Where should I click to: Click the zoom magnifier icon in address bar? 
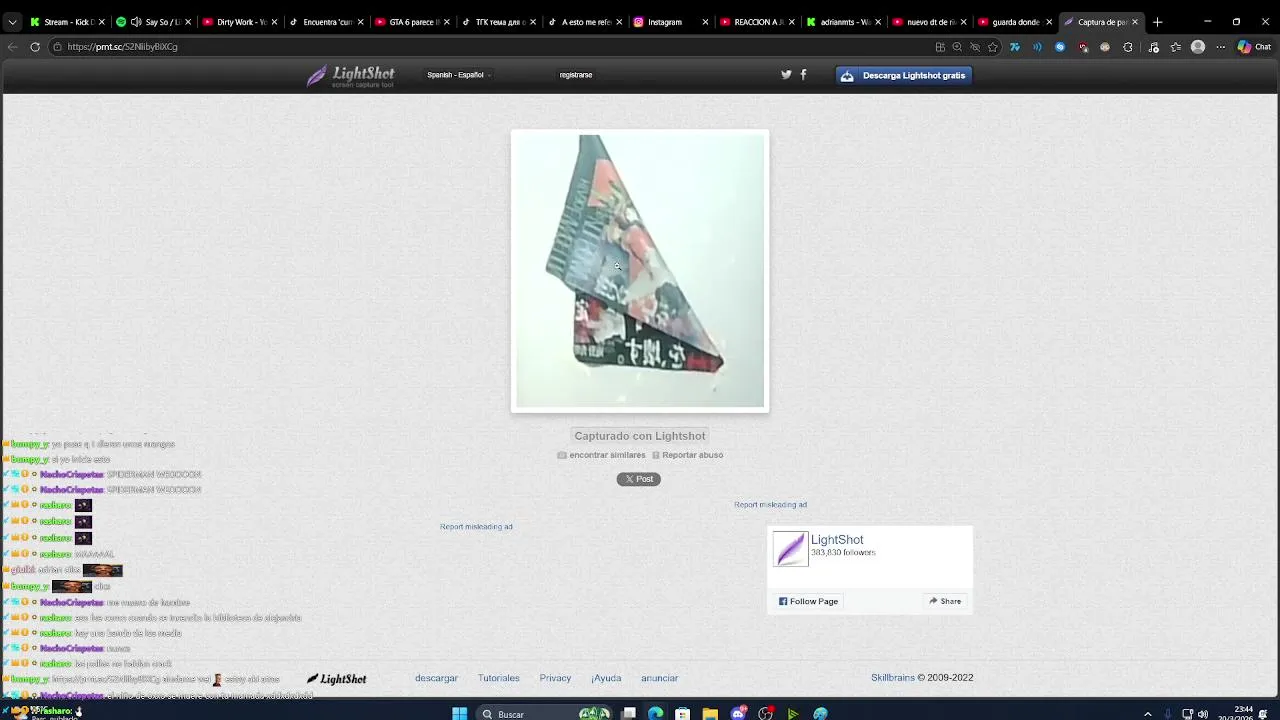click(957, 47)
